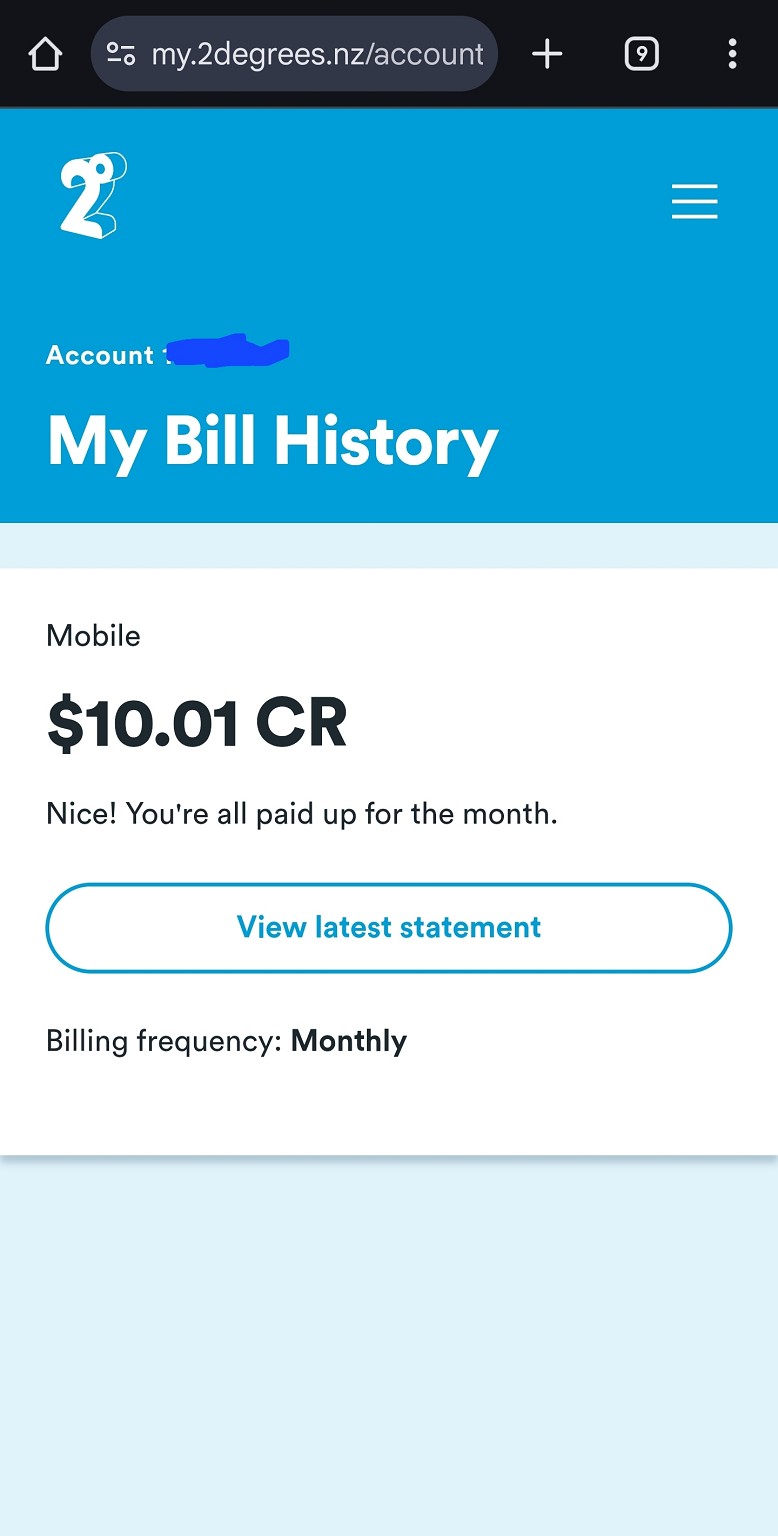
Task: Tap the browser home icon
Action: (46, 54)
